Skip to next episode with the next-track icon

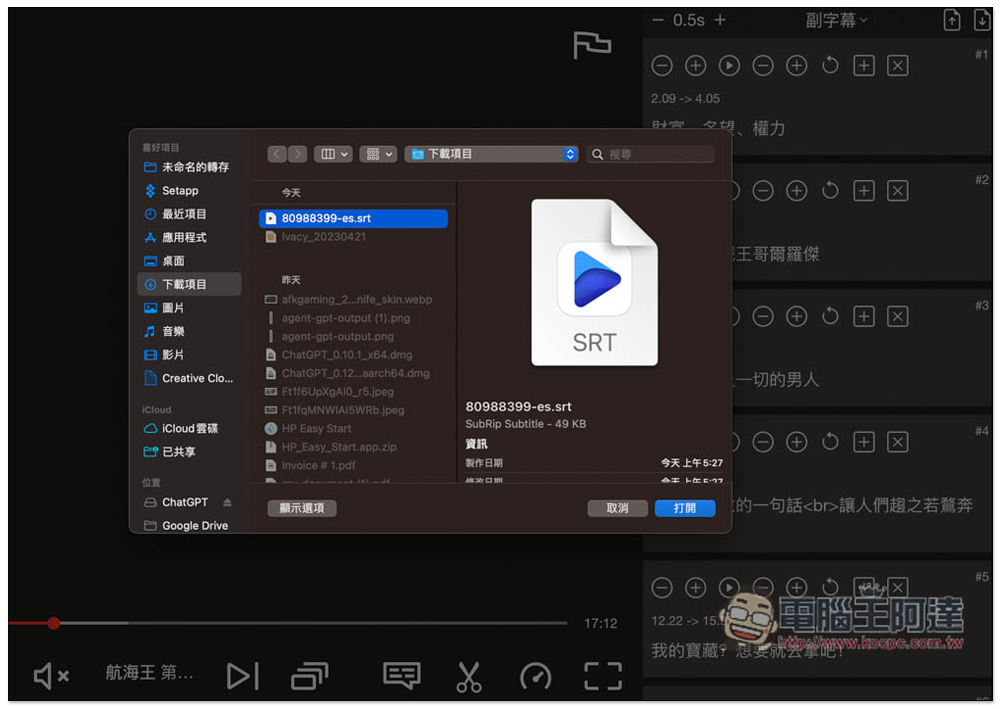243,676
